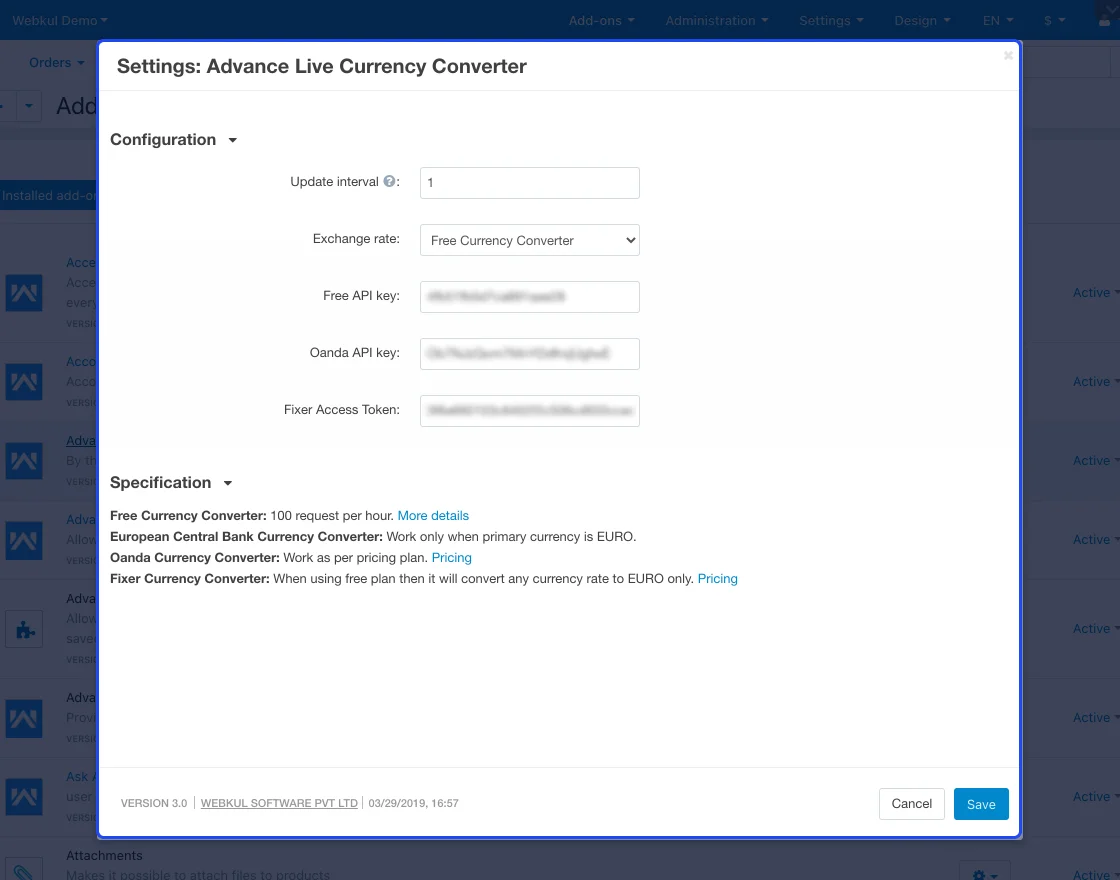Visit the Webkul Software Pvt Ltd link
Screen dimensions: 1120x880
(279, 803)
